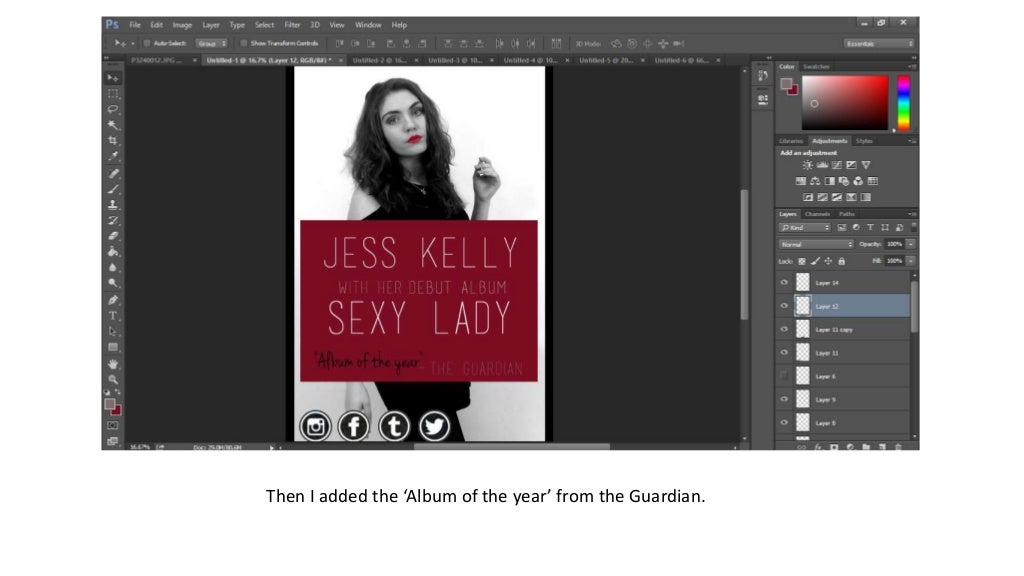
Task: Select the Hand tool
Action: tap(113, 364)
